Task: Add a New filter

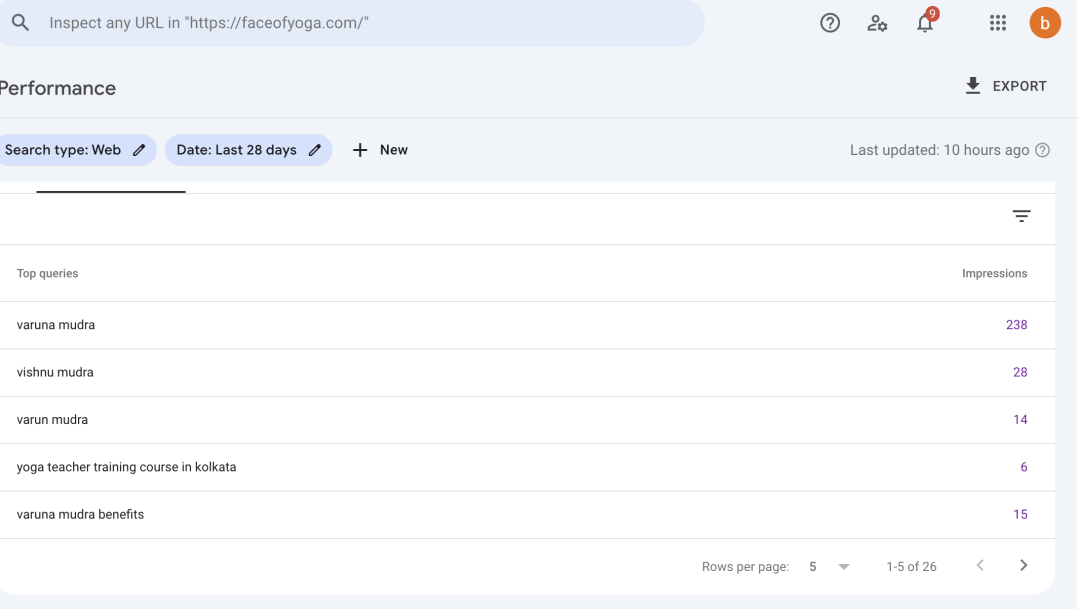Action: point(380,150)
